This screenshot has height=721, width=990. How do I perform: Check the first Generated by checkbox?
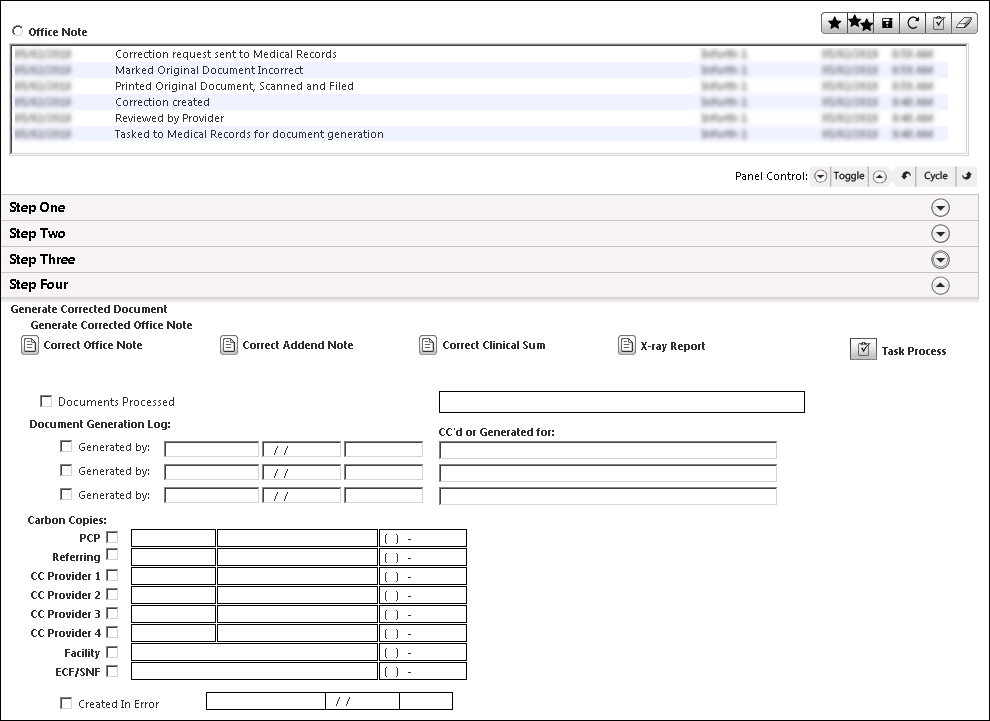(66, 446)
